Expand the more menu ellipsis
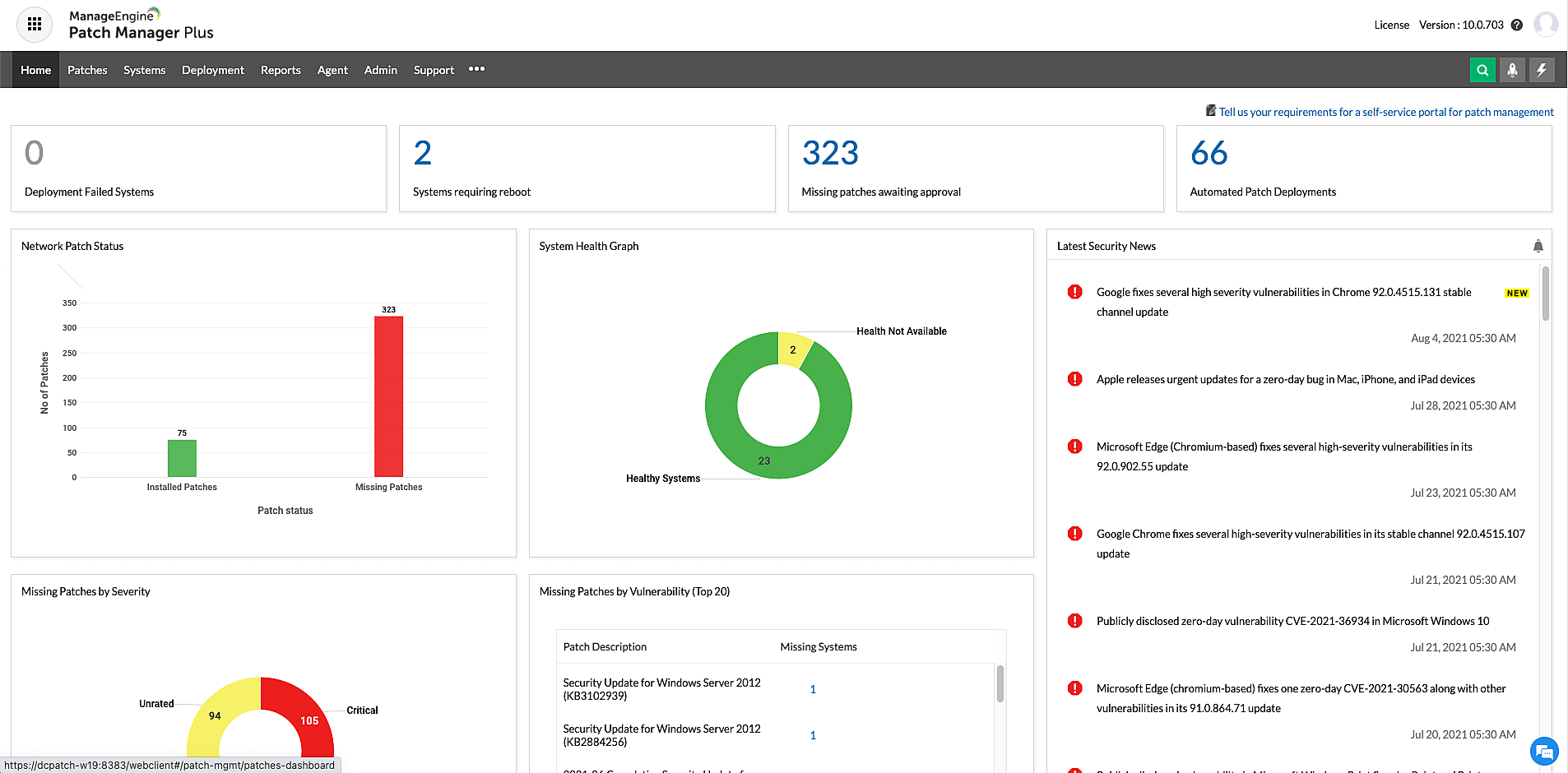This screenshot has width=1568, height=773. [476, 69]
